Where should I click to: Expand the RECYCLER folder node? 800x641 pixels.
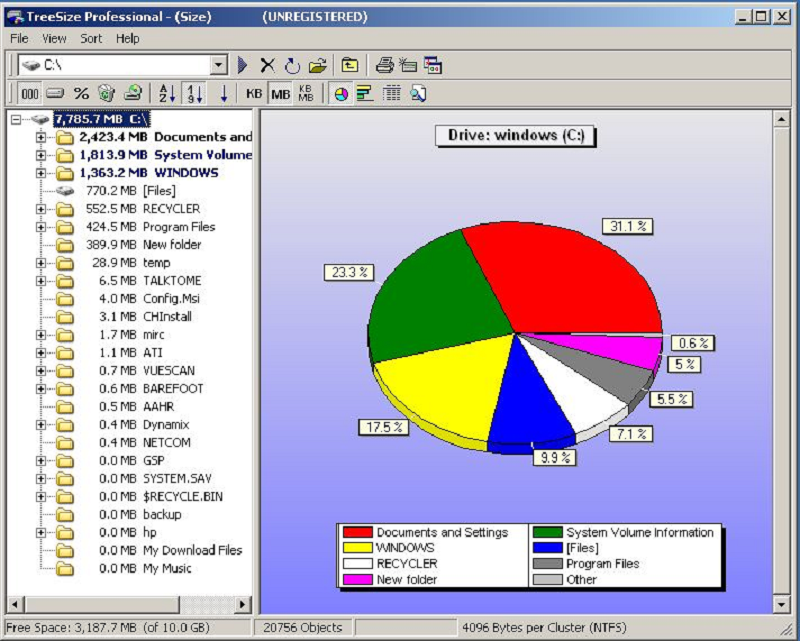41,209
